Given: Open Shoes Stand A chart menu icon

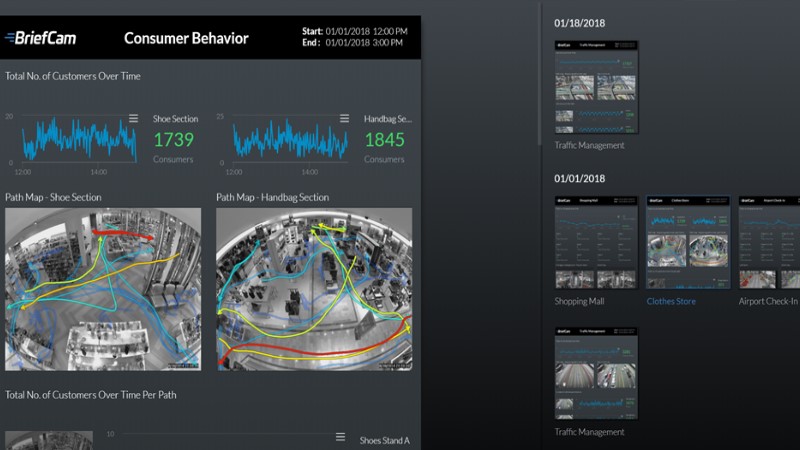Looking at the screenshot, I should [340, 438].
